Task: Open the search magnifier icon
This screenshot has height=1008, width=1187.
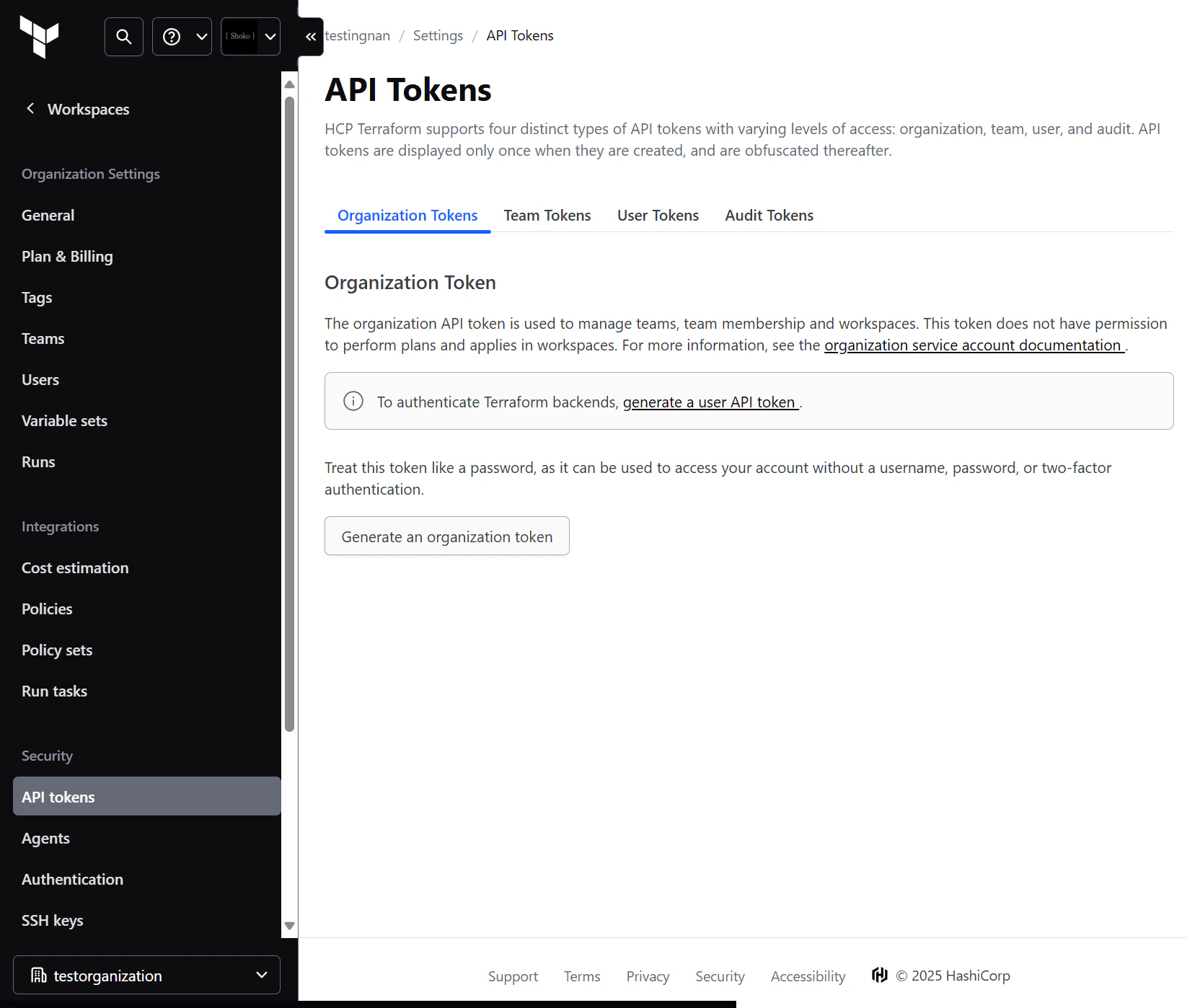Action: (x=124, y=37)
